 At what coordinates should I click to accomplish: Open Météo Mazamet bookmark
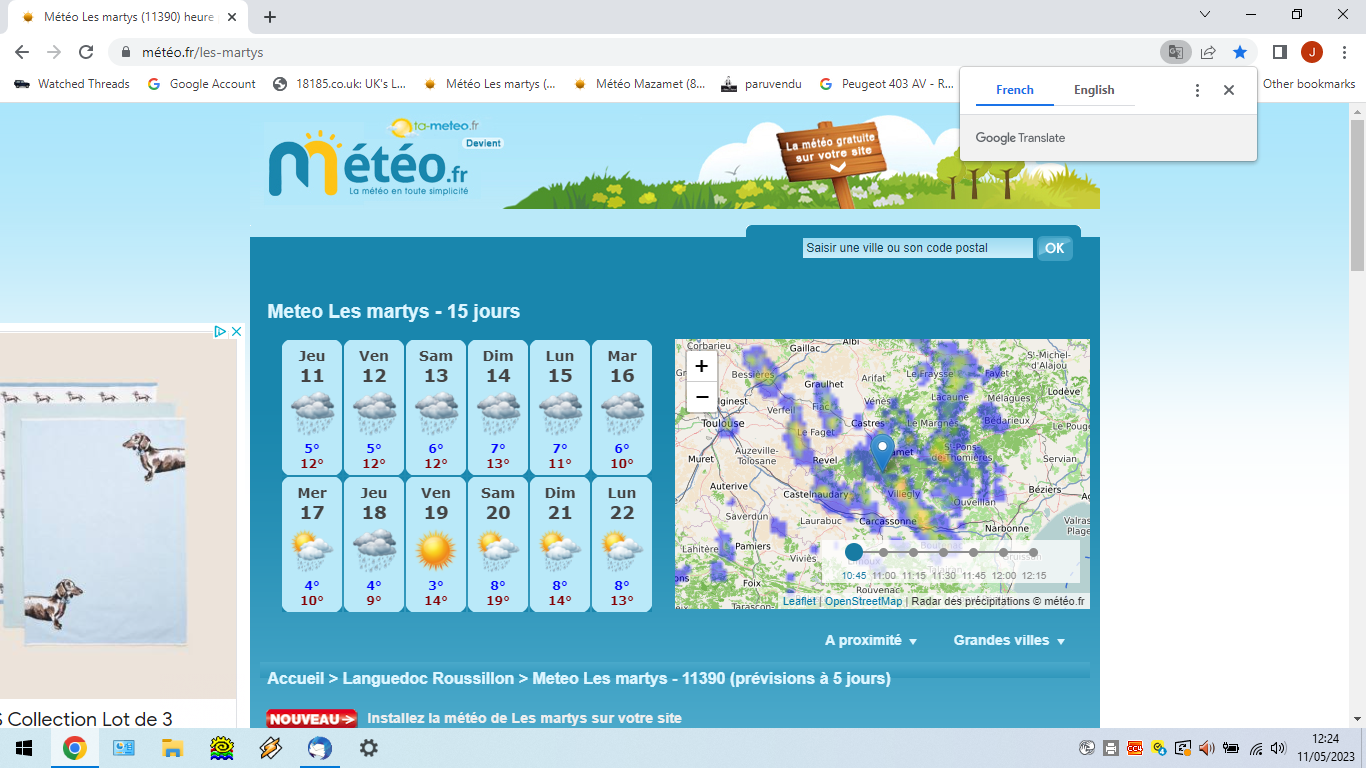pyautogui.click(x=640, y=84)
